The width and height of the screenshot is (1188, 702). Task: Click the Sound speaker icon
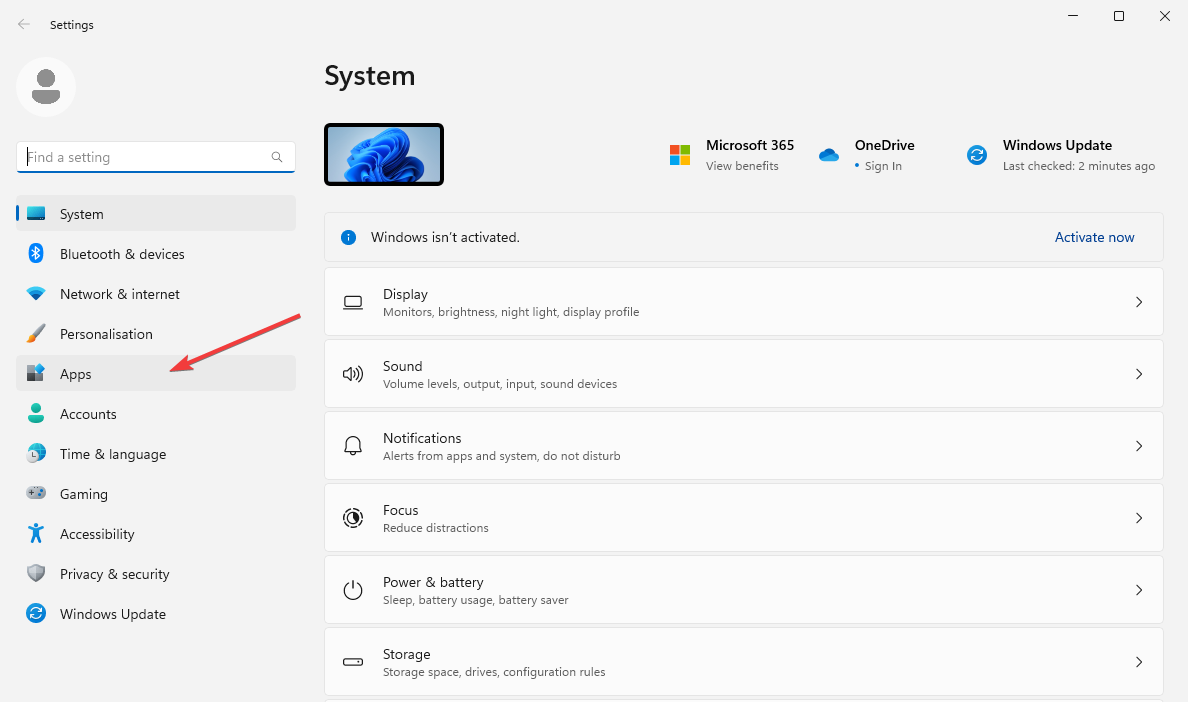click(352, 374)
